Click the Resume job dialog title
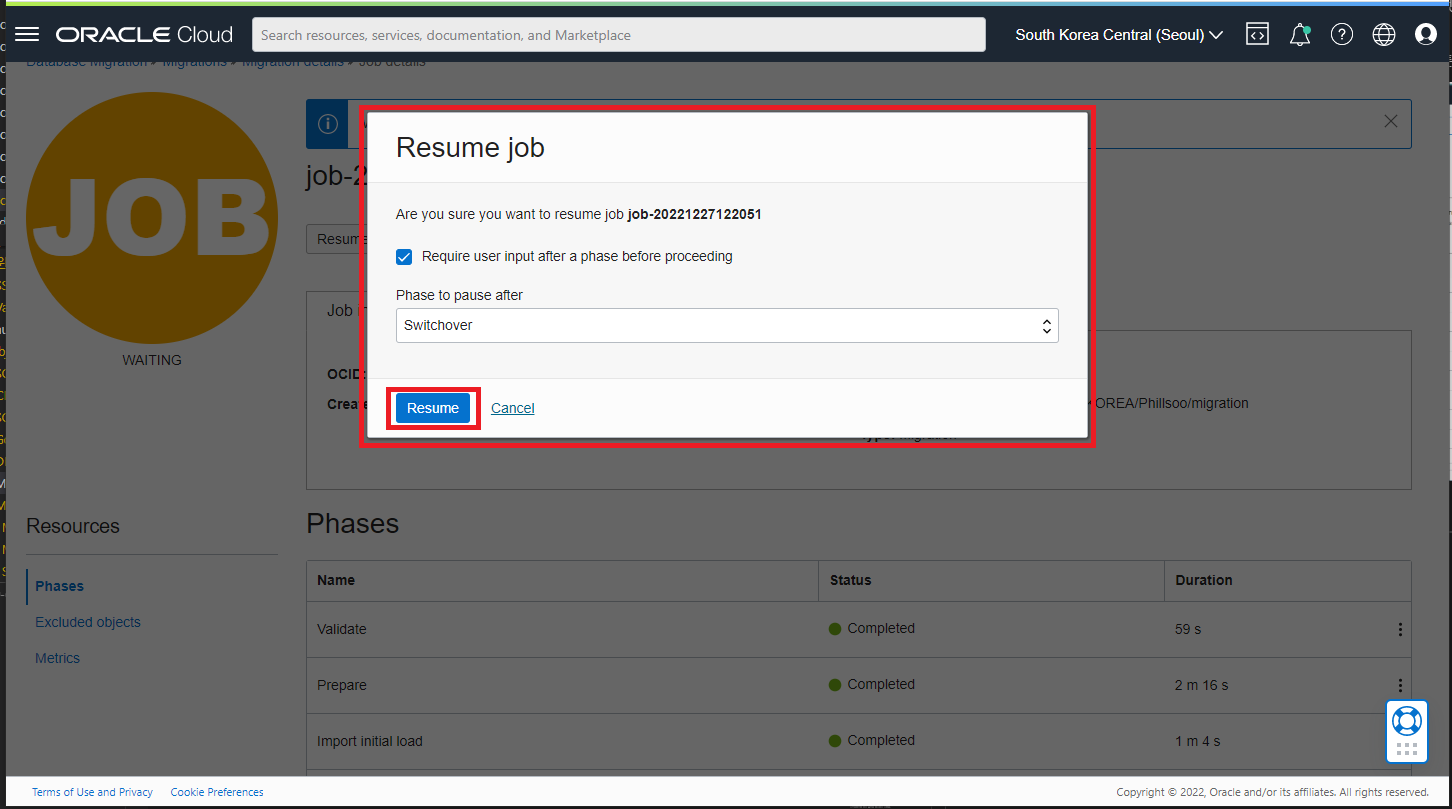Image resolution: width=1452 pixels, height=809 pixels. coord(470,148)
